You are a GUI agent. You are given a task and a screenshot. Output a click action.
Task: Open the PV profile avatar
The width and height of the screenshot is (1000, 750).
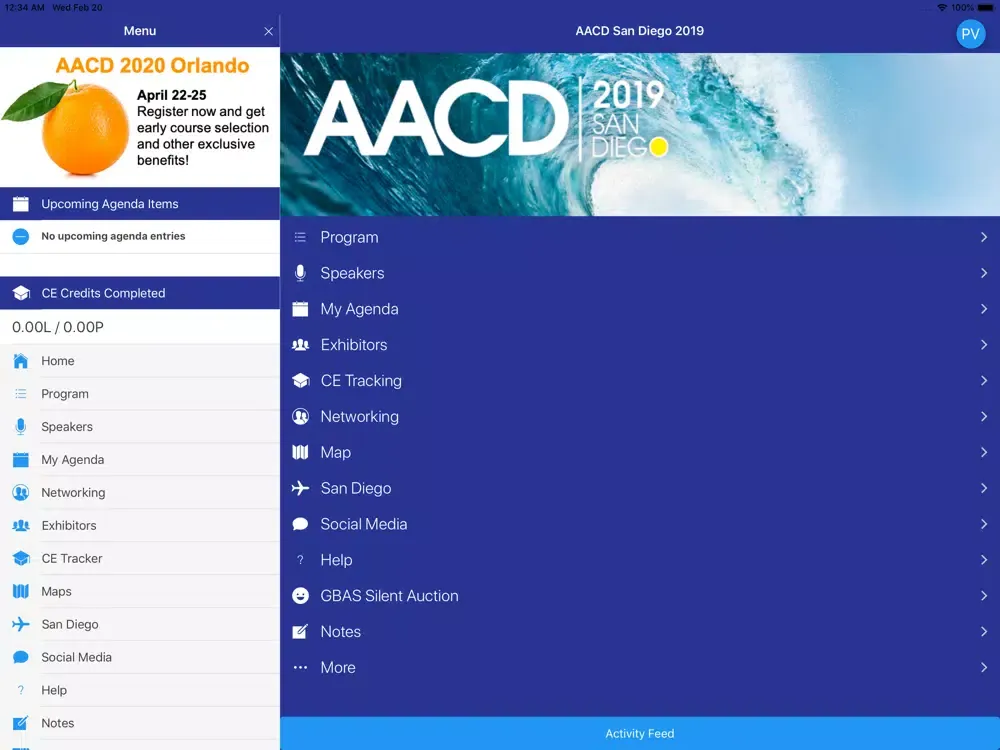click(x=970, y=33)
